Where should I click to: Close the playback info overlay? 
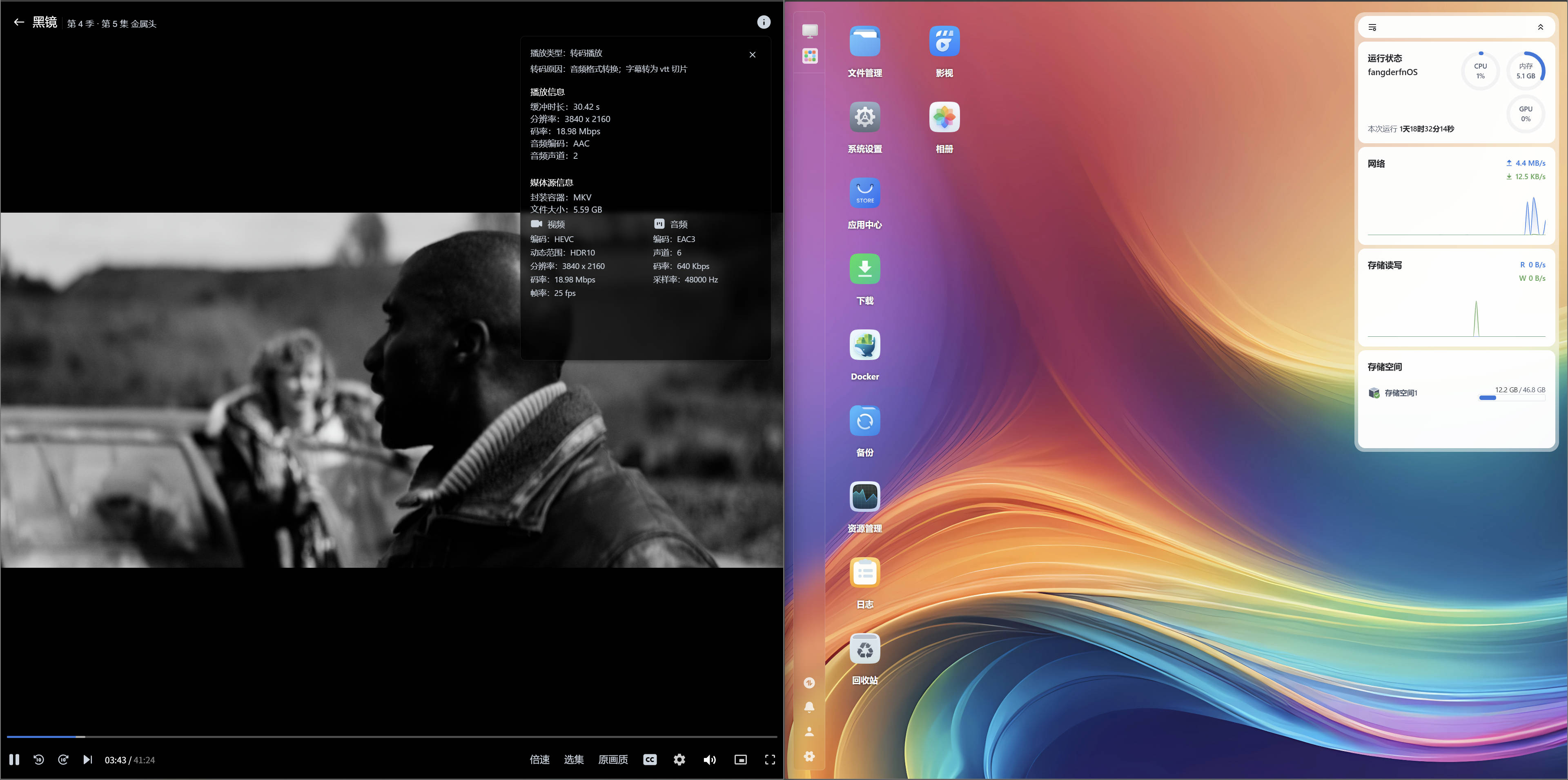point(752,54)
